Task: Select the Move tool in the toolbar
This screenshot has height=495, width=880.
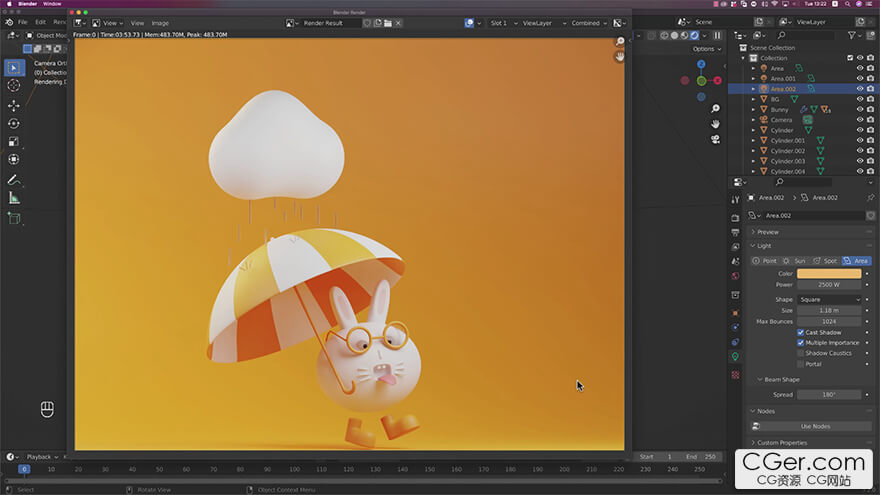Action: [x=14, y=105]
